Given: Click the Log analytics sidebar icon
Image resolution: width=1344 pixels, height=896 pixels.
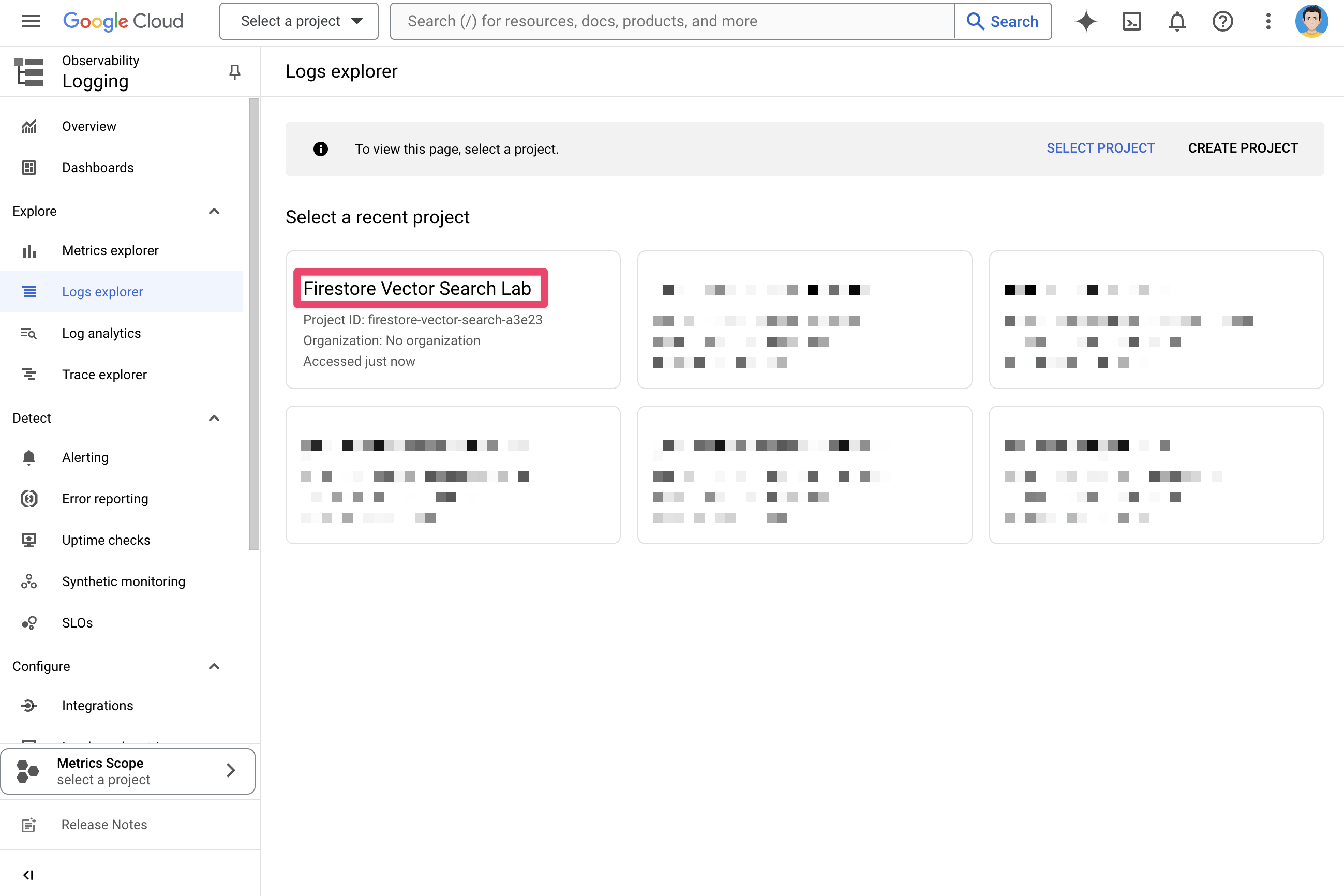Looking at the screenshot, I should [x=28, y=333].
